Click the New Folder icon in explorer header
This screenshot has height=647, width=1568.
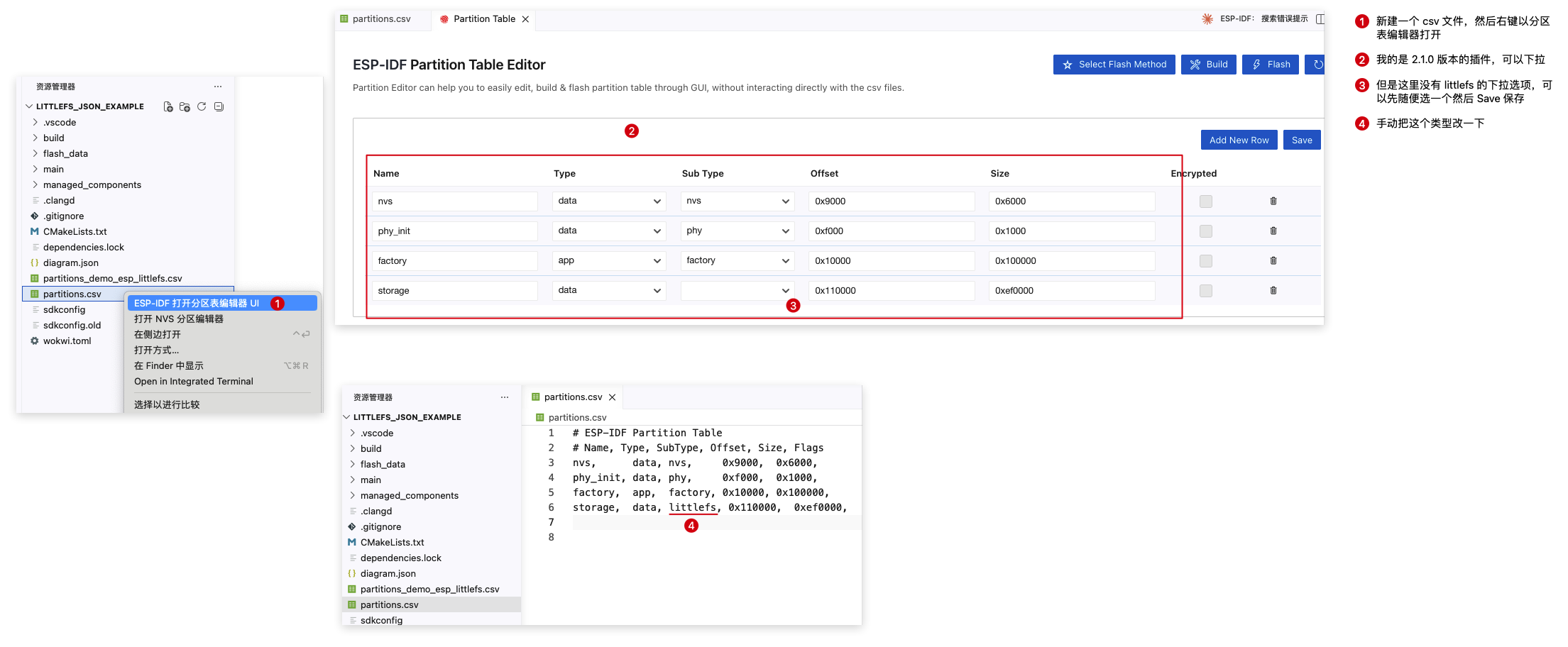point(185,106)
